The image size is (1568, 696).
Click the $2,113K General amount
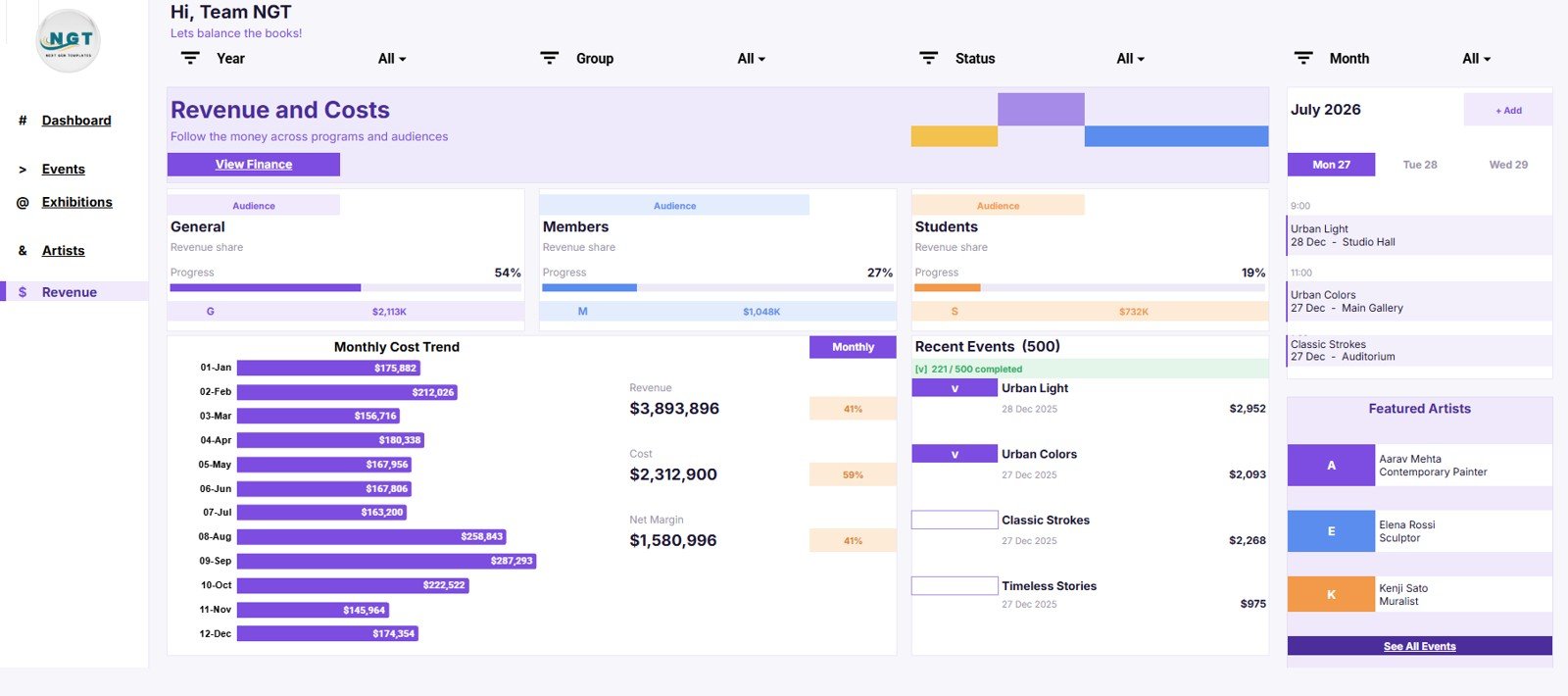coord(389,312)
